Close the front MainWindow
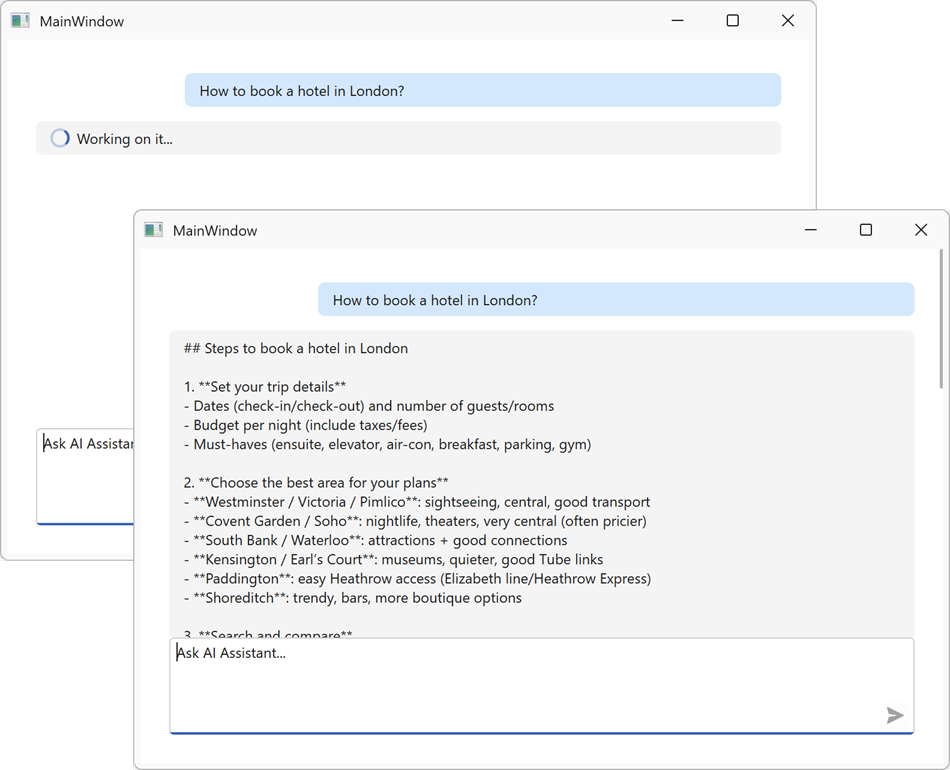 pyautogui.click(x=921, y=230)
